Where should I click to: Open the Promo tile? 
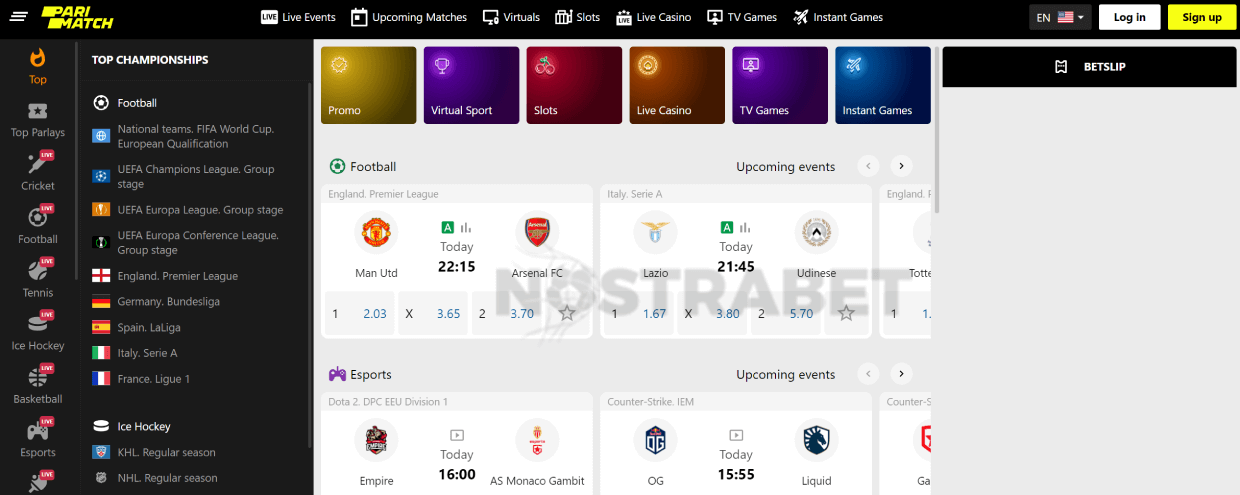click(368, 85)
